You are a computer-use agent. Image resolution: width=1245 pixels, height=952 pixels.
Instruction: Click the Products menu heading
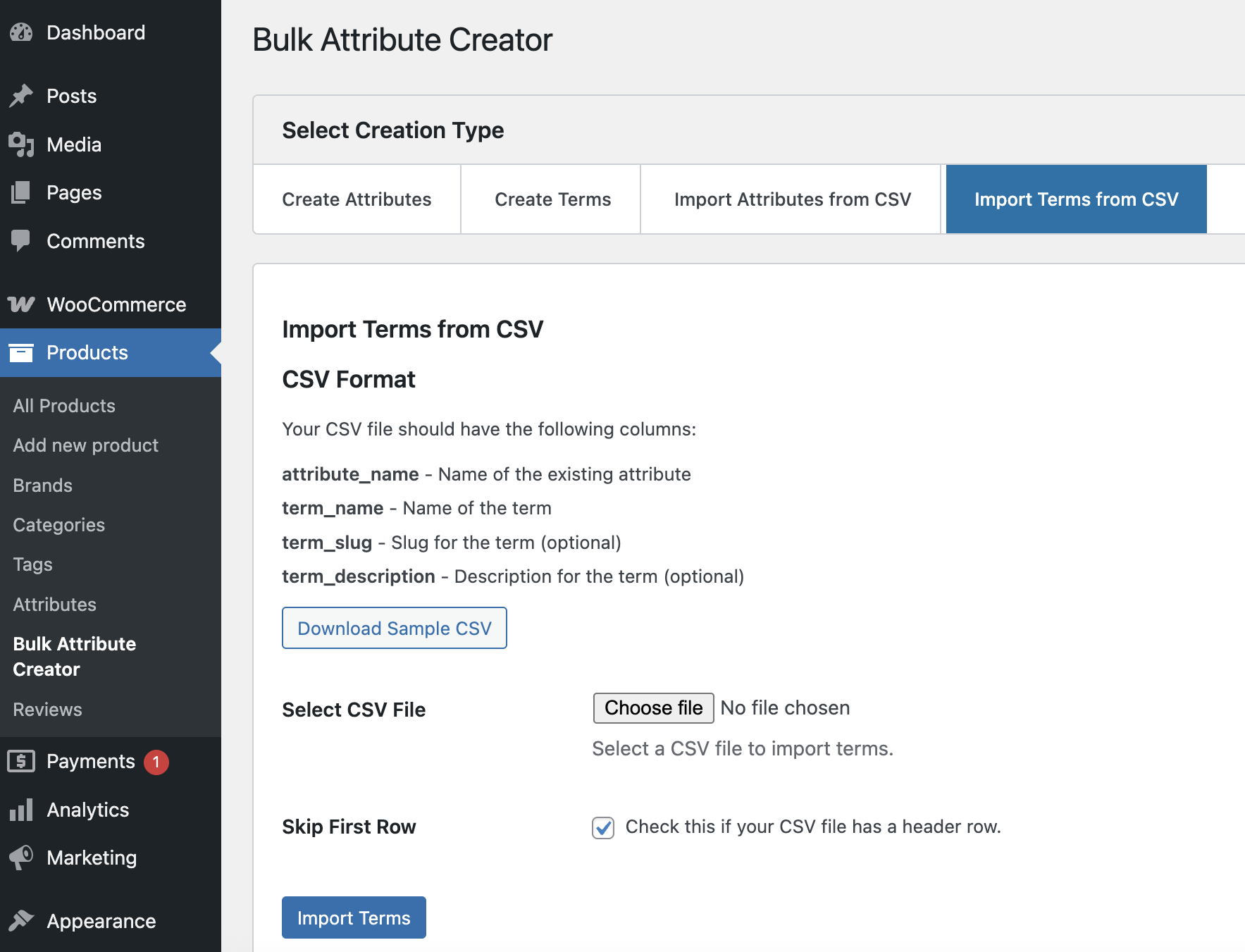[111, 352]
